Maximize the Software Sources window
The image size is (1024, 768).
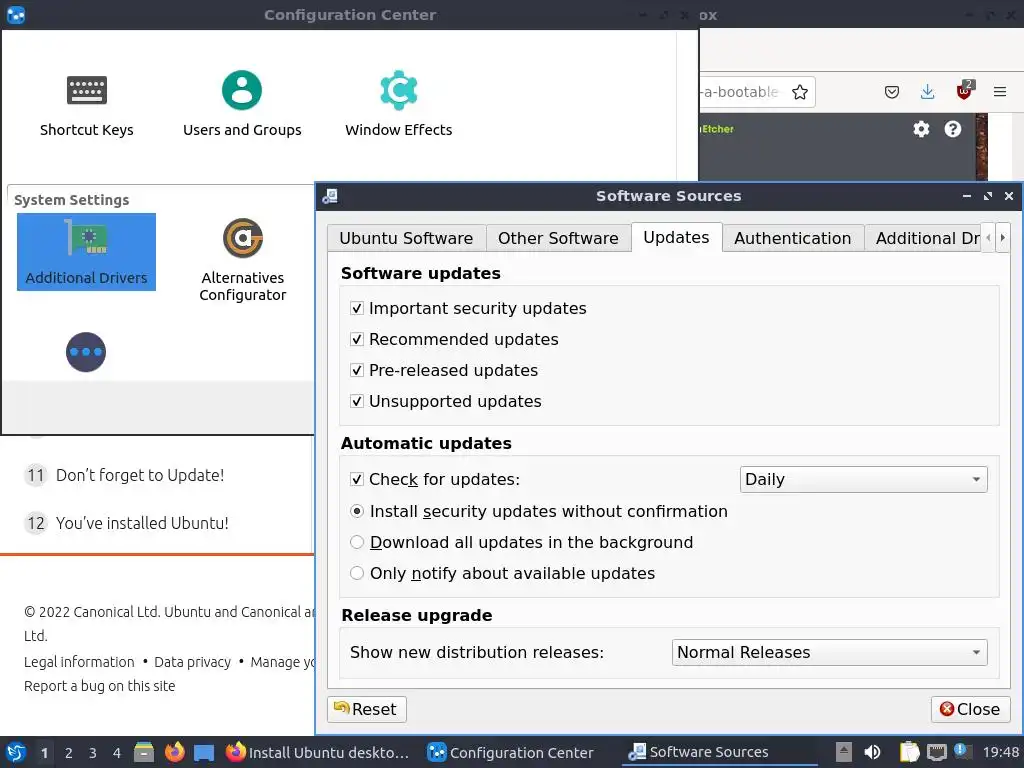click(987, 196)
